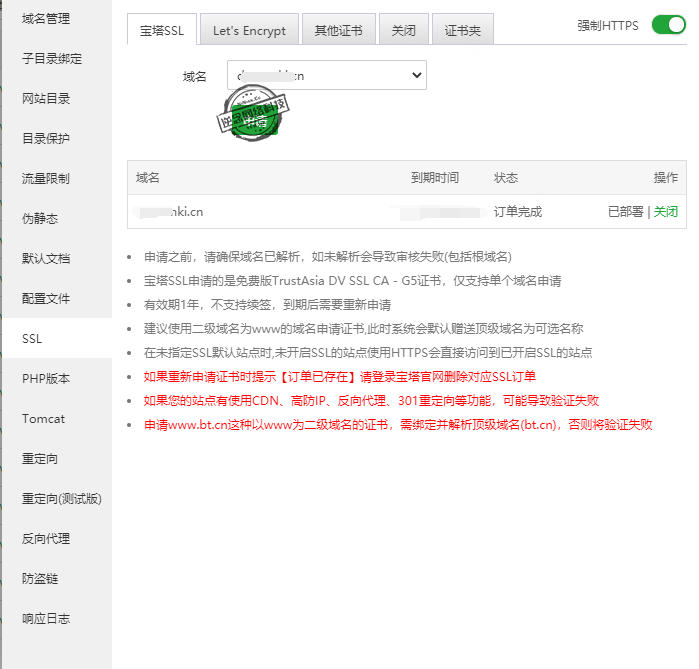Click the note starting with 申请之前
The image size is (699, 669).
click(328, 257)
